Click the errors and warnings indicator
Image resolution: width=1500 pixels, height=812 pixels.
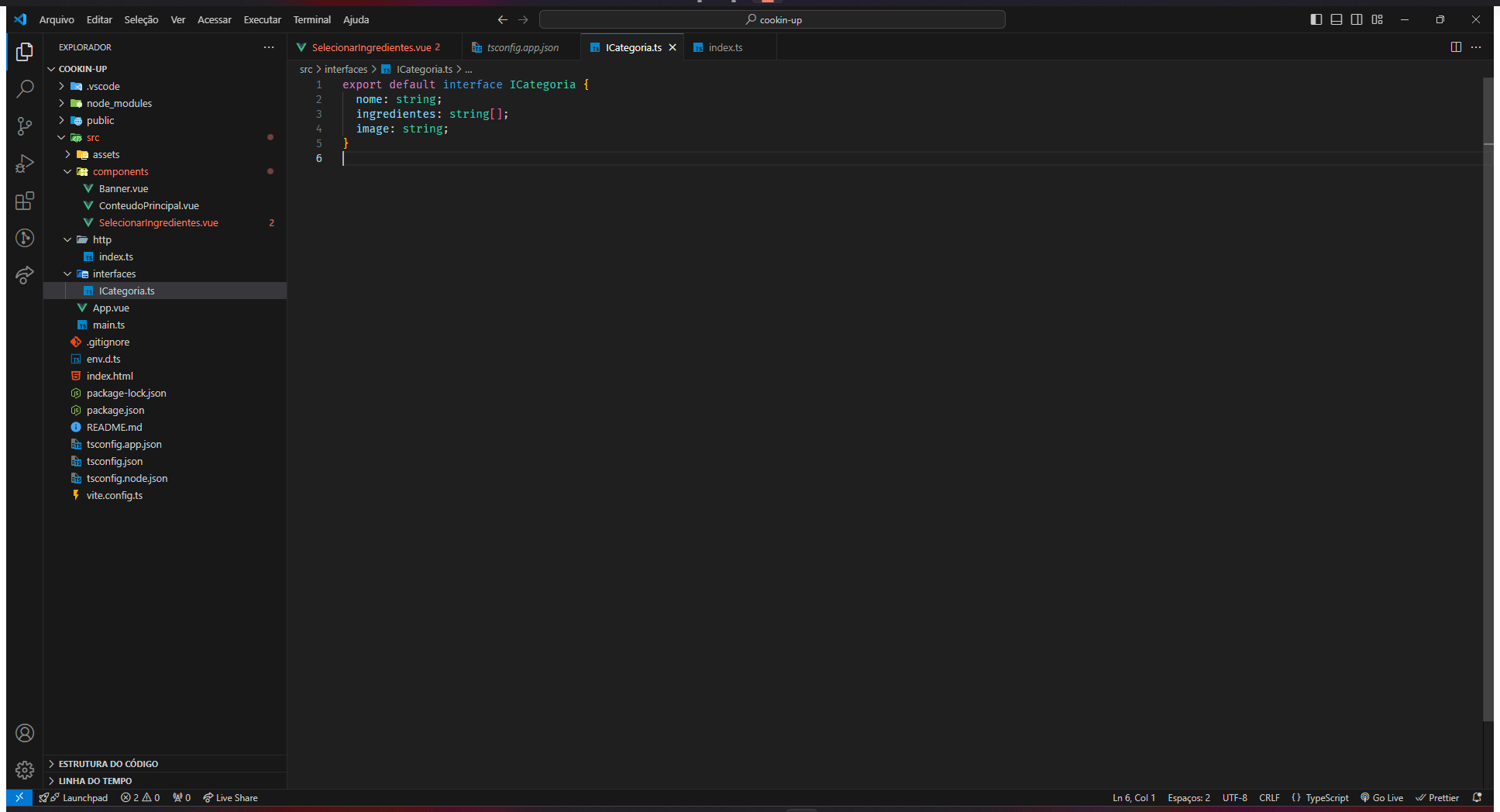[140, 797]
